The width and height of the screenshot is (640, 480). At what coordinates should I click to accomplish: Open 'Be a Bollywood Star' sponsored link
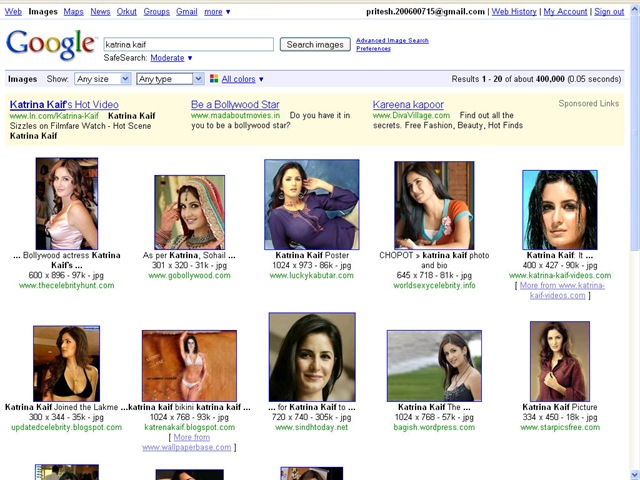tap(235, 105)
